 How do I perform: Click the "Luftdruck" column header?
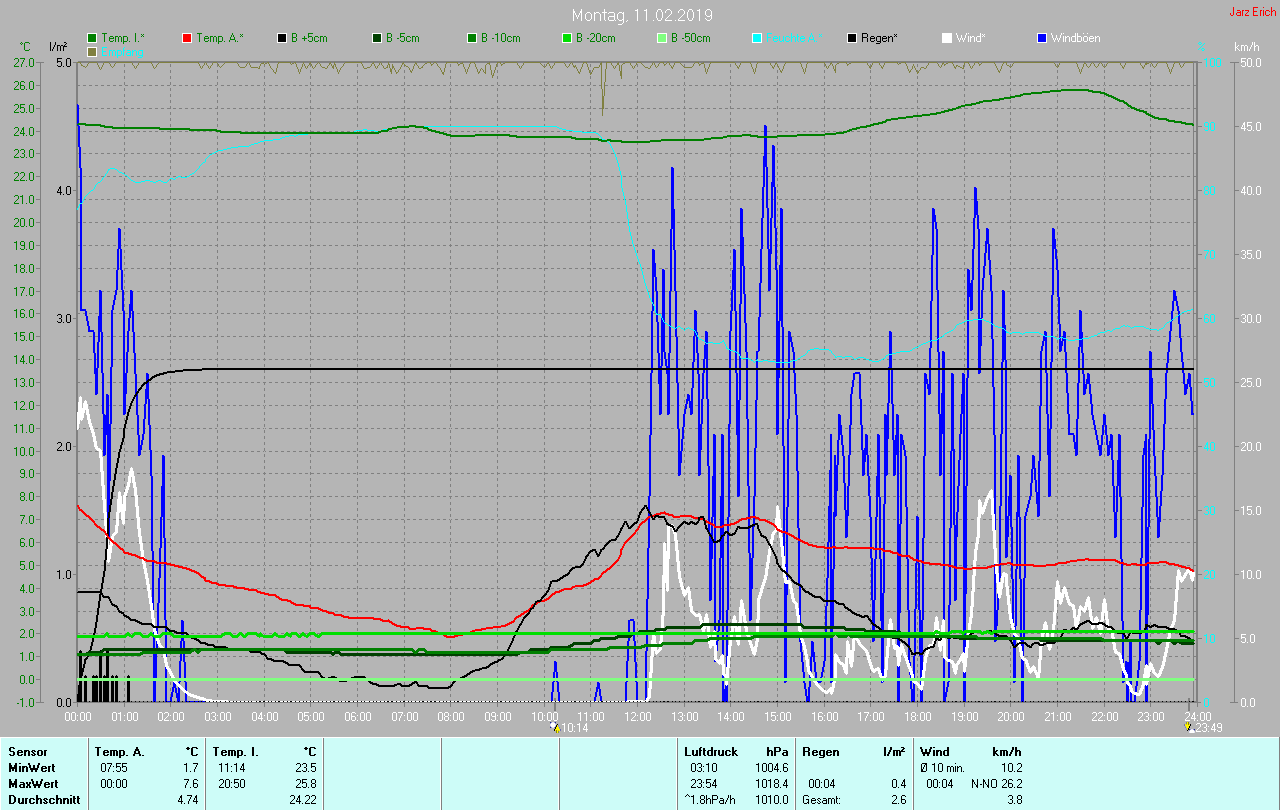coord(711,752)
